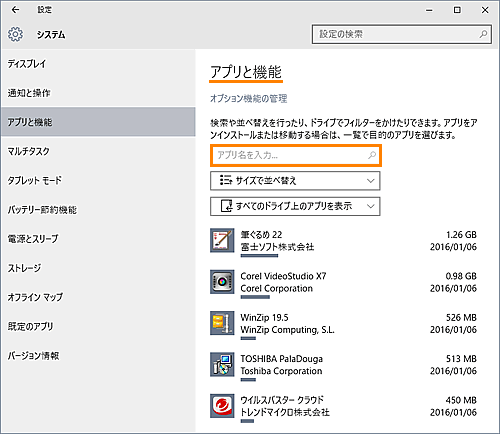Select アプリと機能 in the sidebar
Screen dimensions: 500x434
click(98, 122)
